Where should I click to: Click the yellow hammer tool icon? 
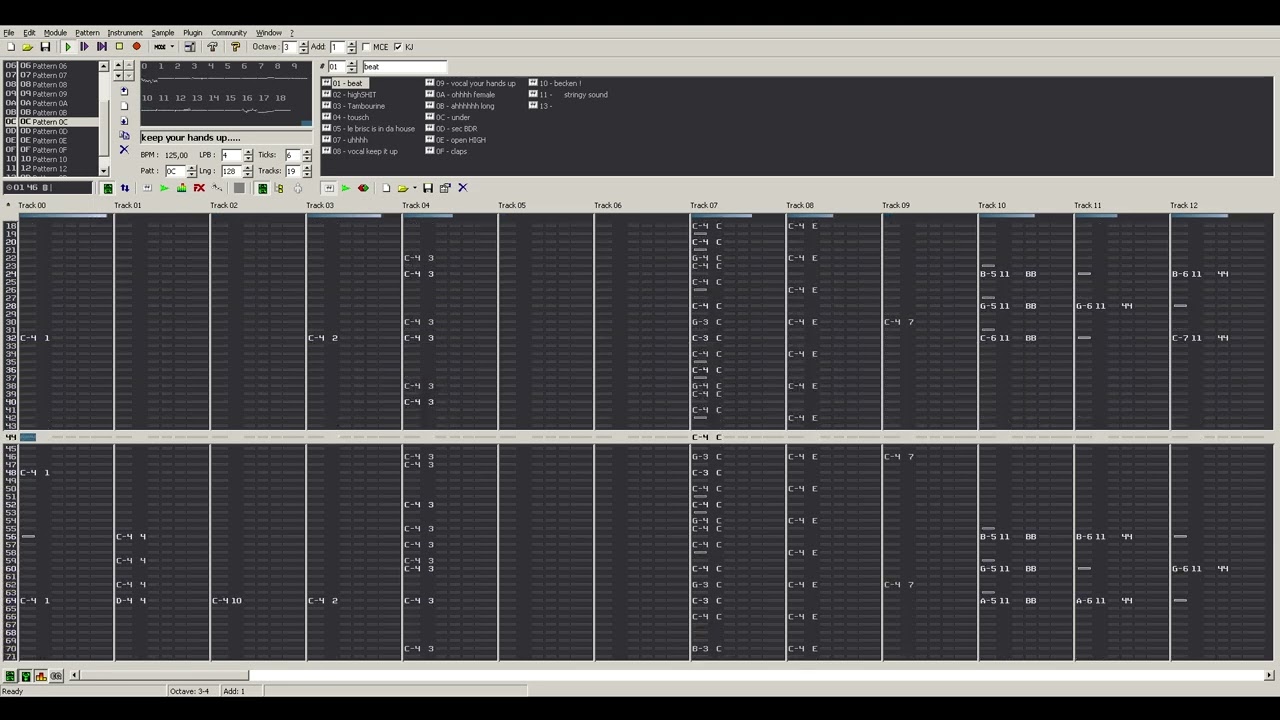[235, 47]
